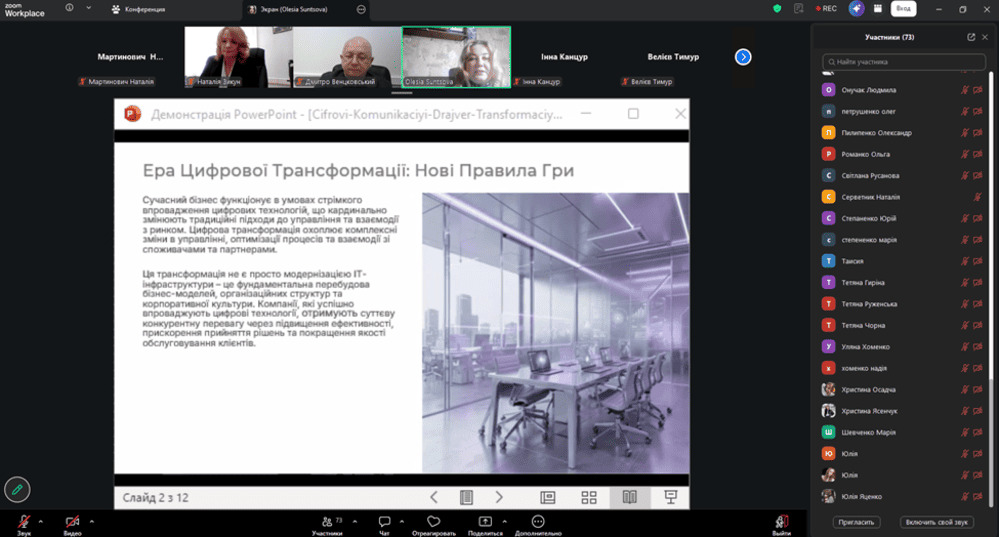Expand video options arrow next to Видео
The image size is (999, 537).
tap(91, 521)
